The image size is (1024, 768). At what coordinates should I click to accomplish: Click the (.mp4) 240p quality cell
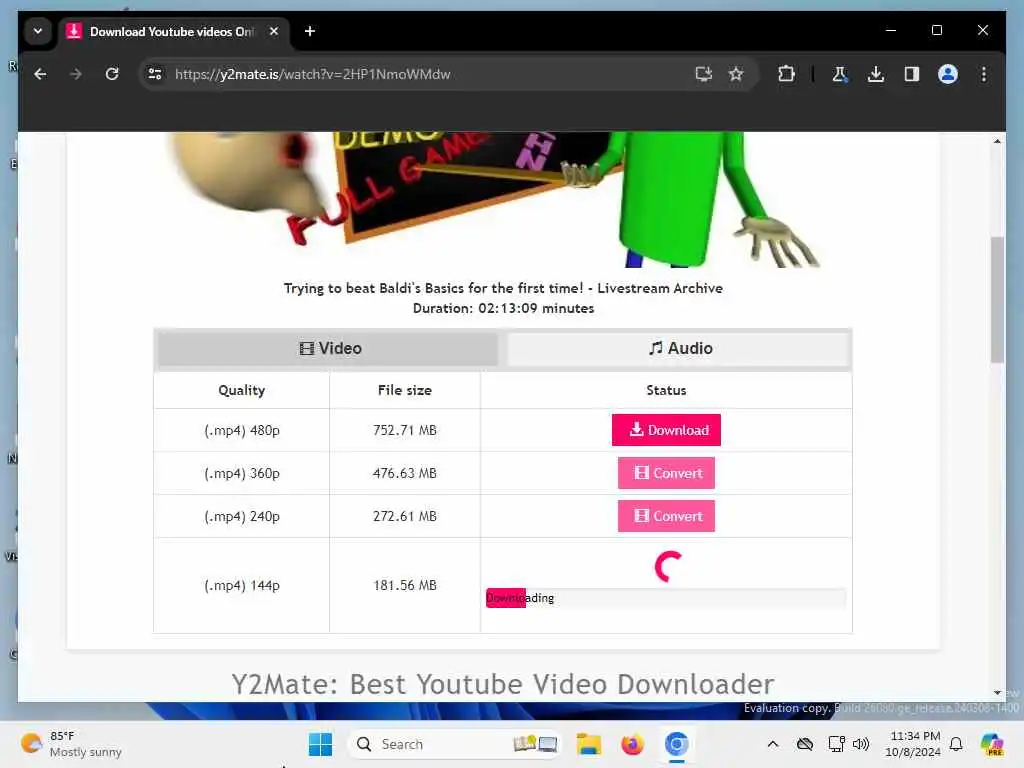242,517
